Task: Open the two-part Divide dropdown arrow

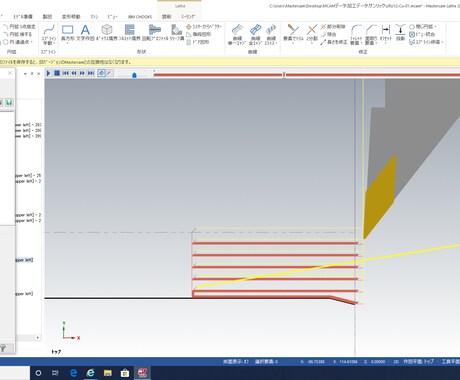Action: tap(312, 43)
